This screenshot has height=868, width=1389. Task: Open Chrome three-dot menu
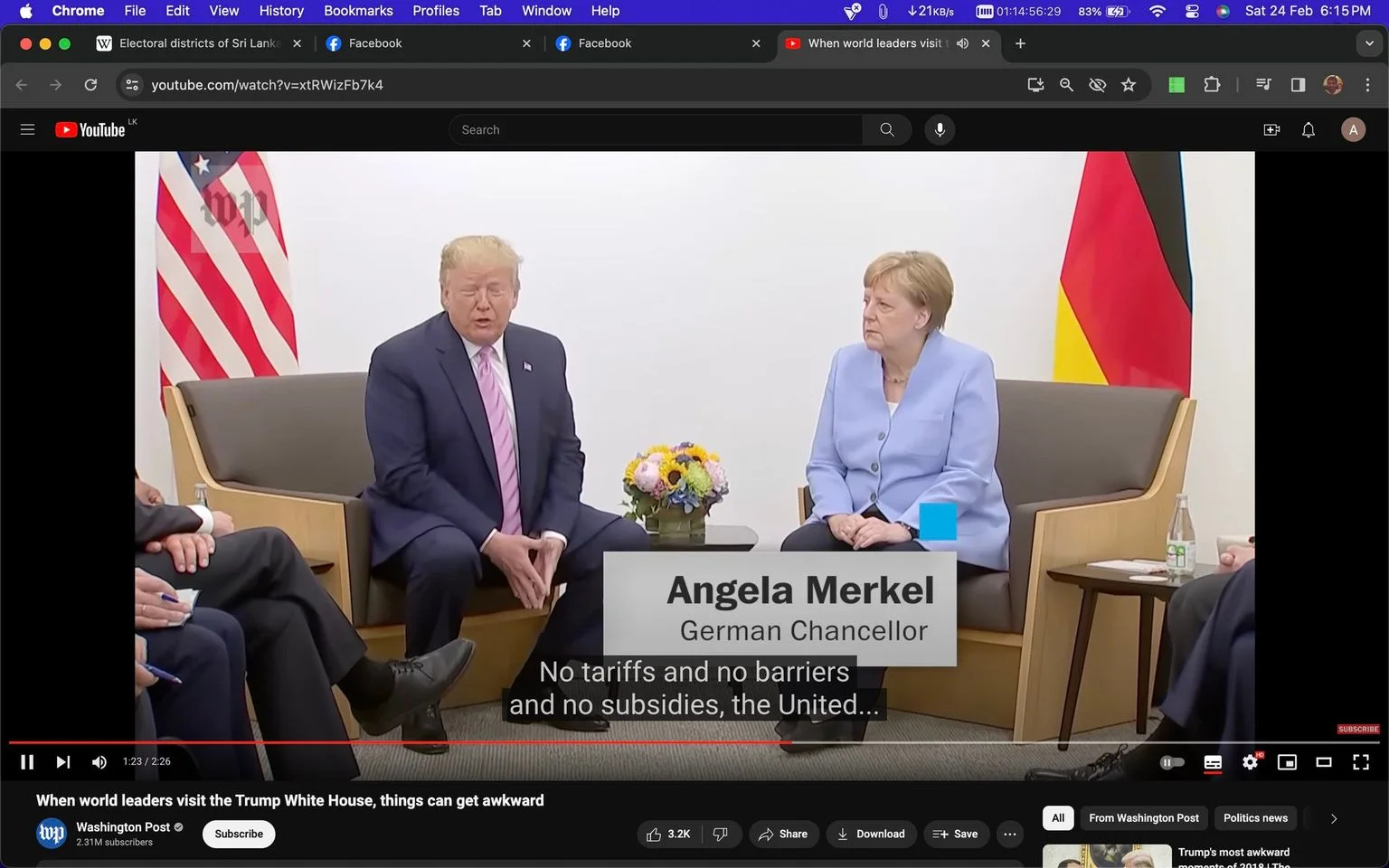coord(1367,85)
